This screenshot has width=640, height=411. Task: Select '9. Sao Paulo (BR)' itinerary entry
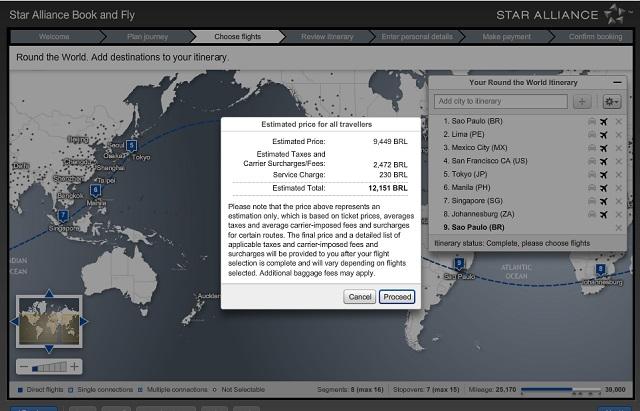474,227
